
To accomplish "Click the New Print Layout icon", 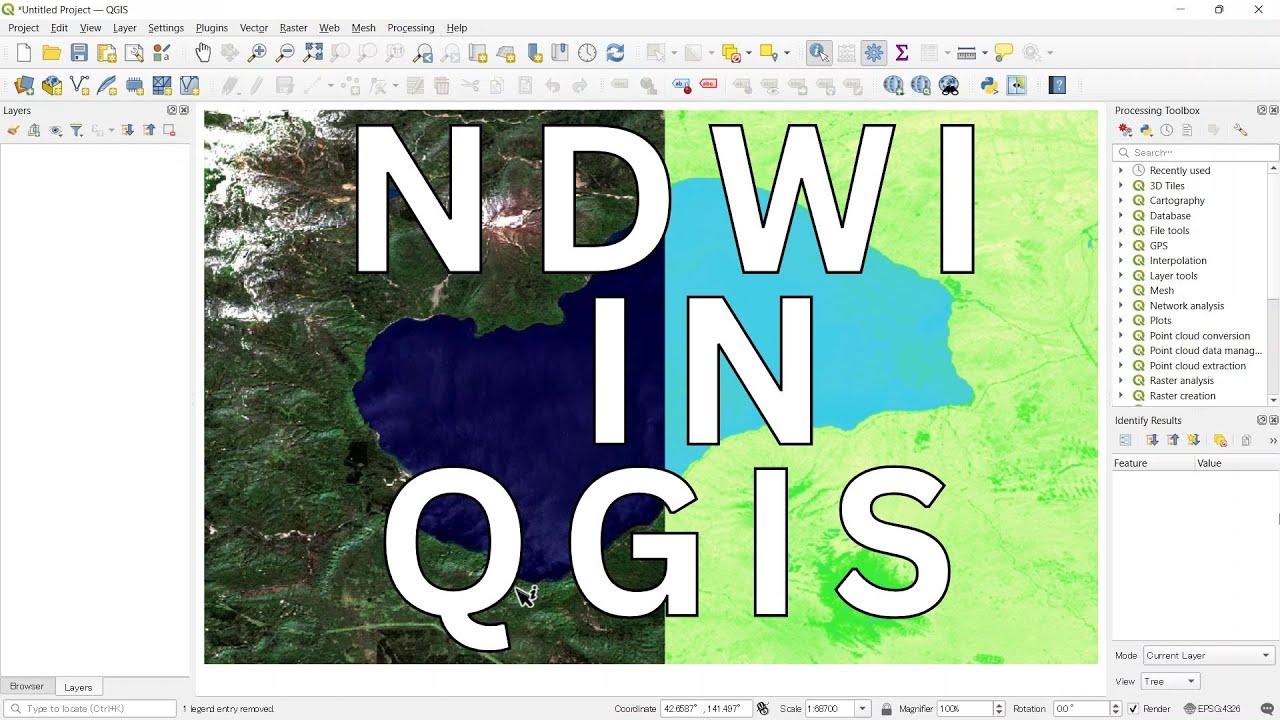I will [107, 53].
